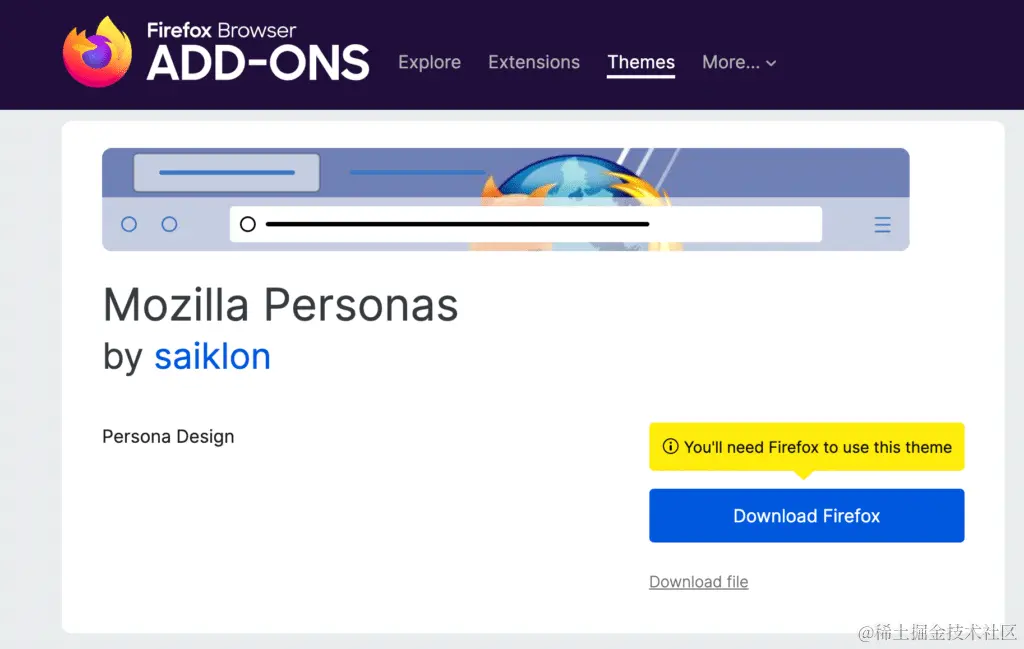Select the Themes navigation tab

coord(641,62)
